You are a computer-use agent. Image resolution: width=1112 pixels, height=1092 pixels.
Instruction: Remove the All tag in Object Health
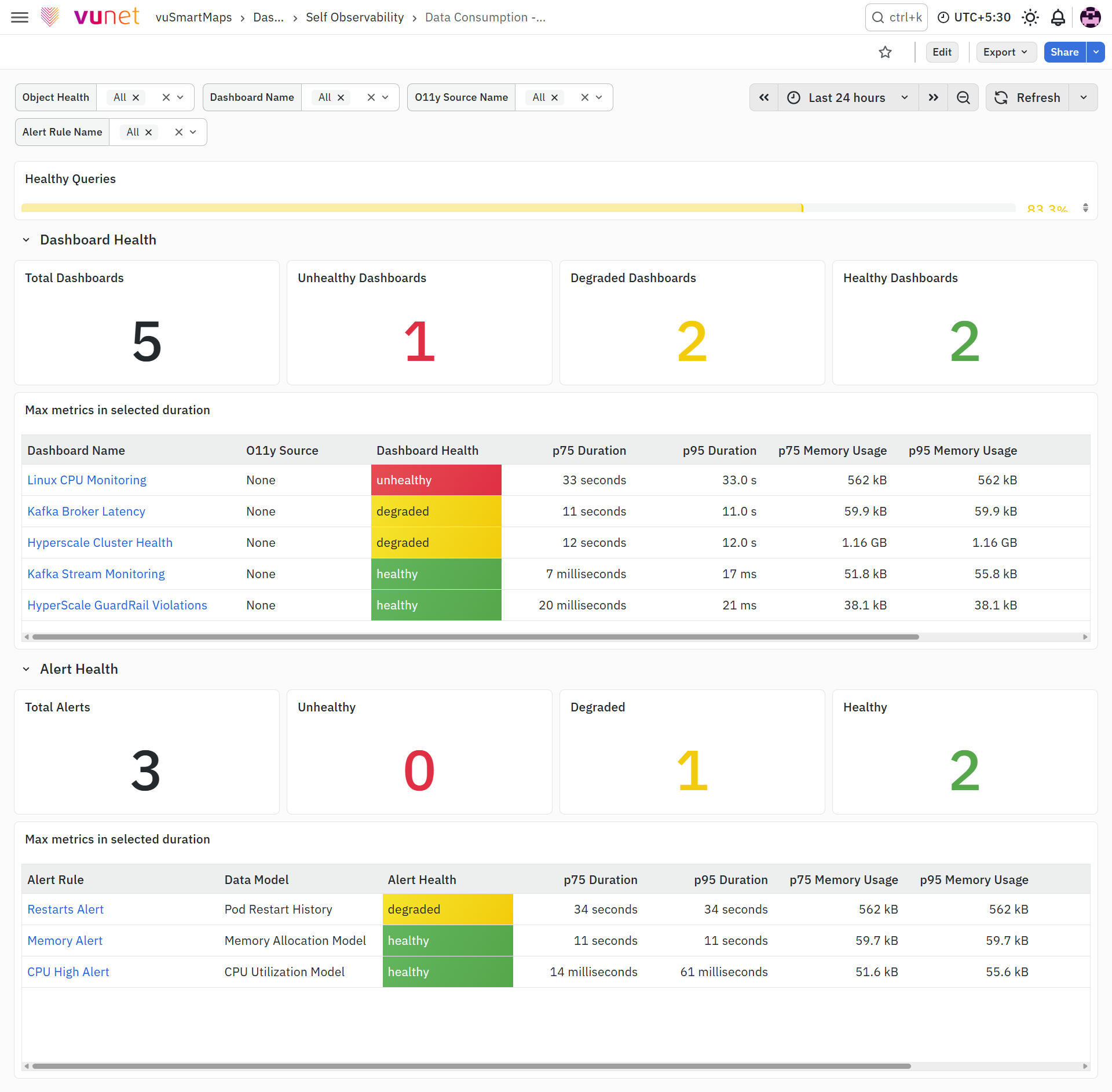pos(136,97)
